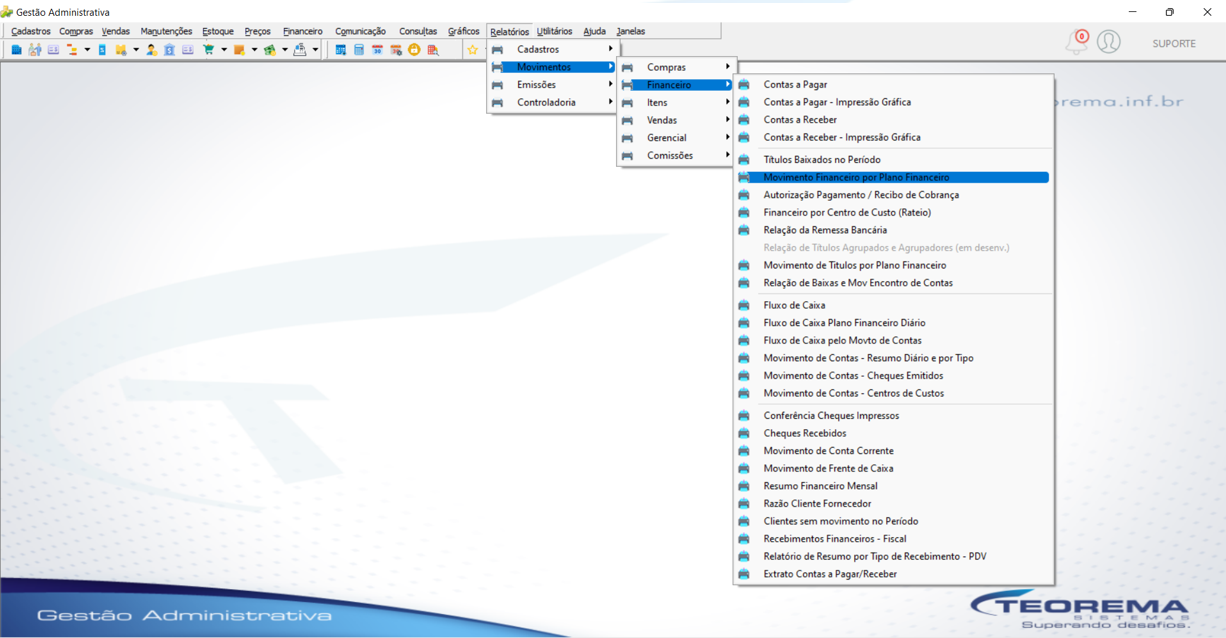Expand the Comissões submenu
The height and width of the screenshot is (638, 1226).
[676, 155]
